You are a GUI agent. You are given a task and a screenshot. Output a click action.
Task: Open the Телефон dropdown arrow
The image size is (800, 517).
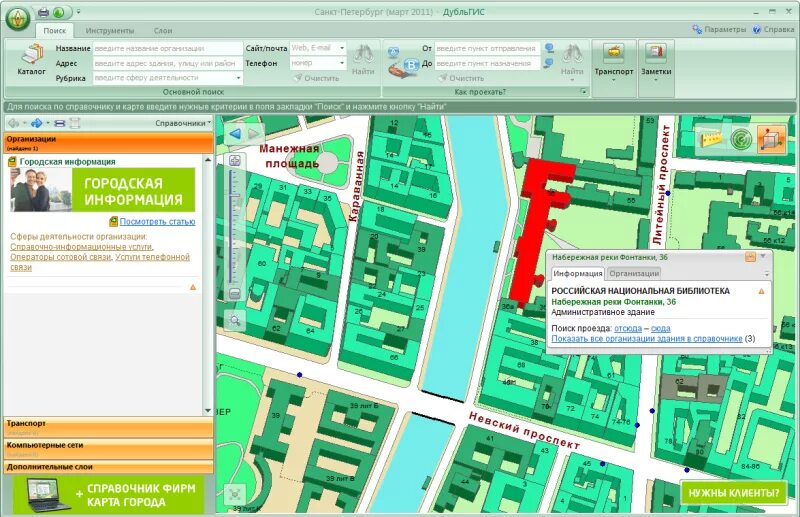click(x=342, y=63)
